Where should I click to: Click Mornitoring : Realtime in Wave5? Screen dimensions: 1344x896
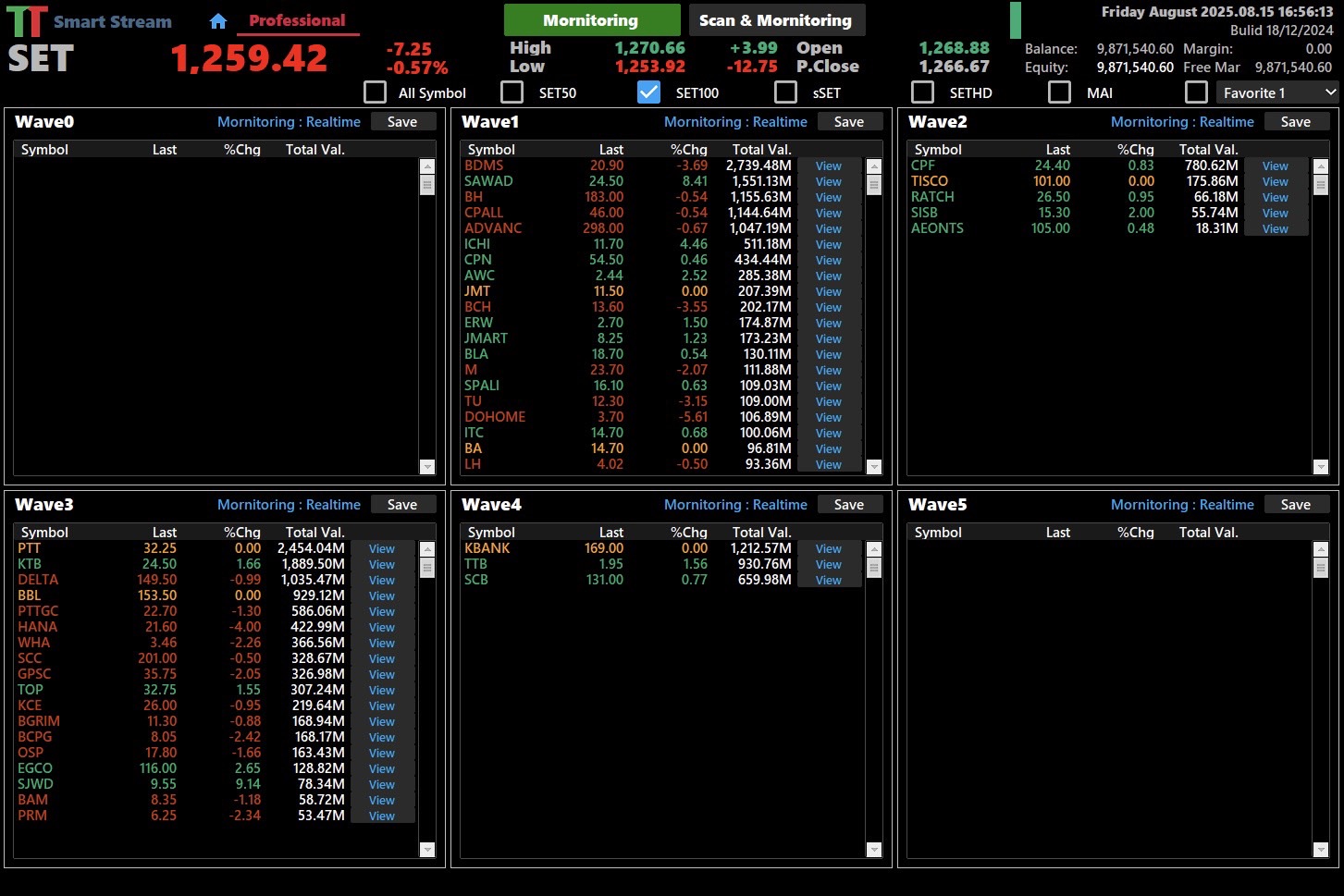(1182, 505)
